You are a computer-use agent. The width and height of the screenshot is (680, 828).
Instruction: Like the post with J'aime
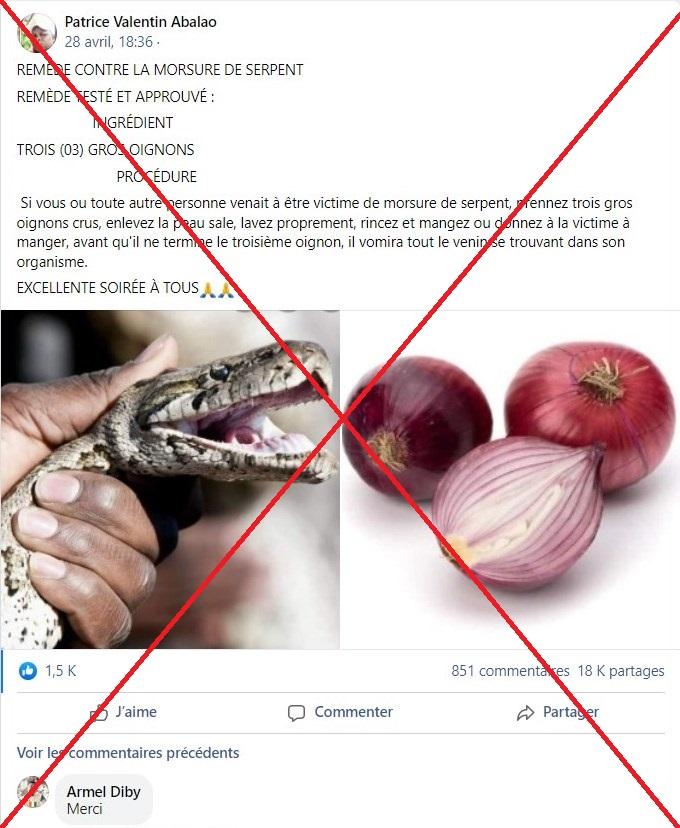pyautogui.click(x=124, y=712)
